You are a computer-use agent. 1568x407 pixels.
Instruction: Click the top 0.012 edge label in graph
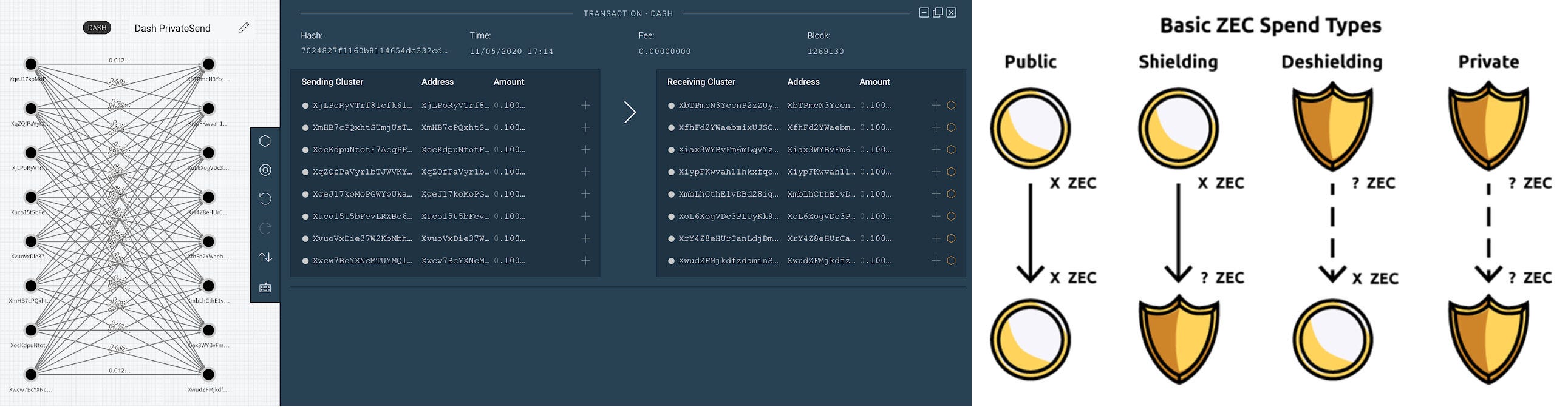tap(119, 60)
